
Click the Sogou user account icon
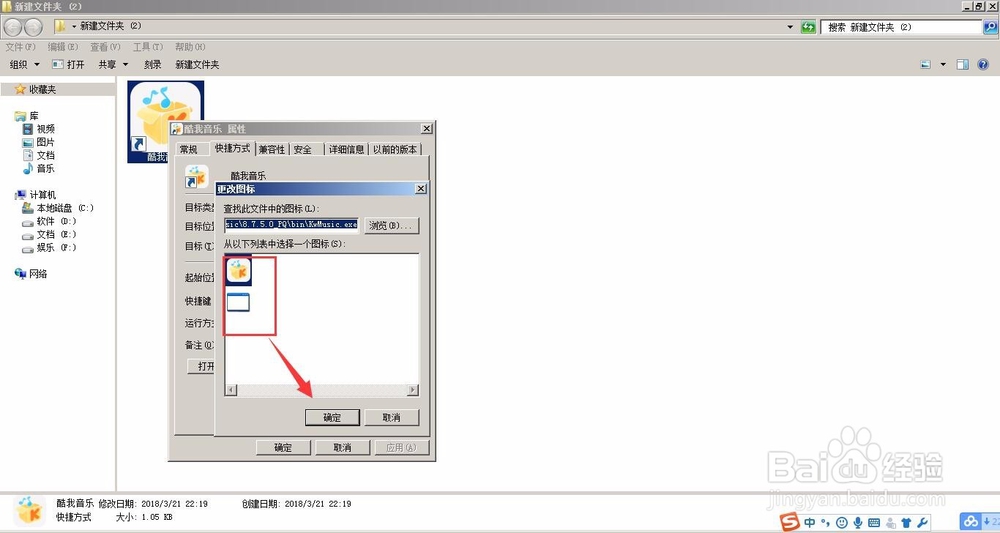pos(890,523)
